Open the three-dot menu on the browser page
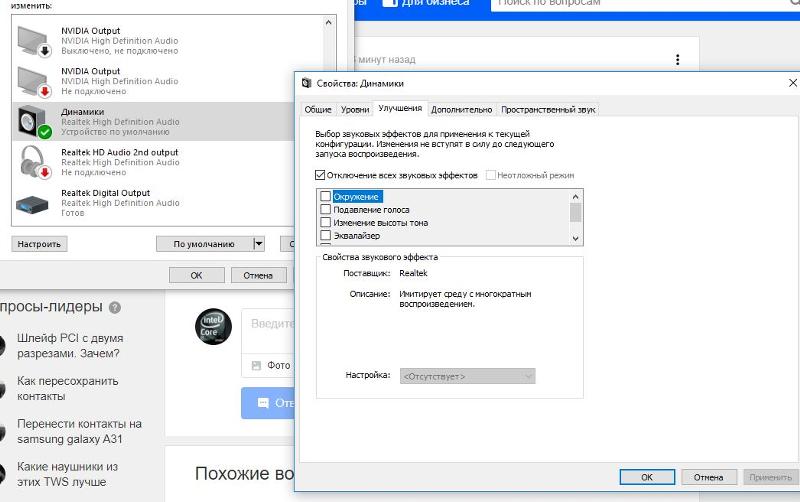Image resolution: width=800 pixels, height=502 pixels. [678, 60]
